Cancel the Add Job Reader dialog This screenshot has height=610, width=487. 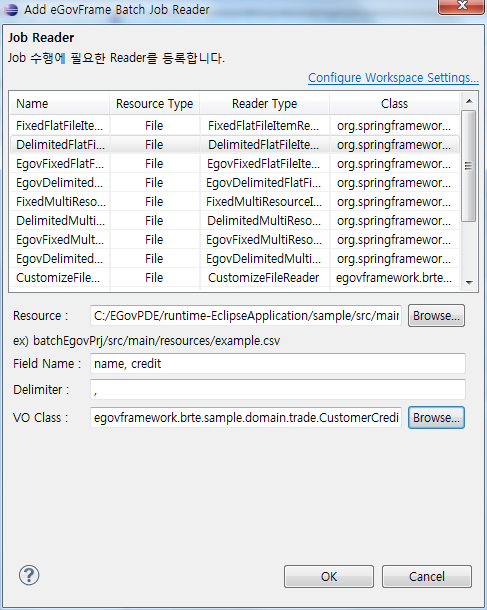click(x=427, y=576)
